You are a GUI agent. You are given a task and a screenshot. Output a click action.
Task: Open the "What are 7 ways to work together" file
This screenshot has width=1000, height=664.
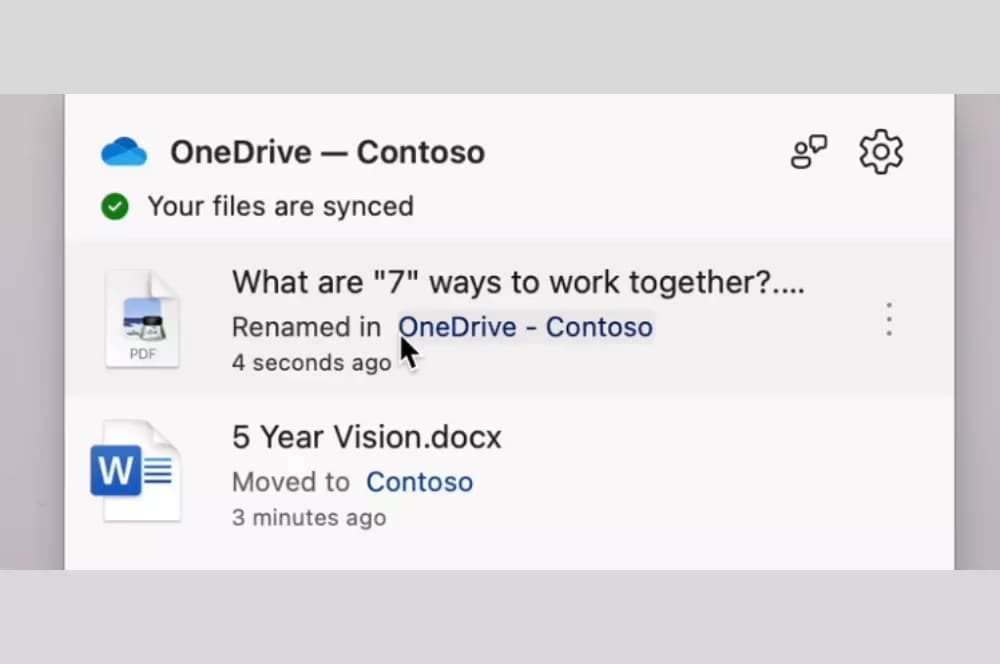(518, 282)
